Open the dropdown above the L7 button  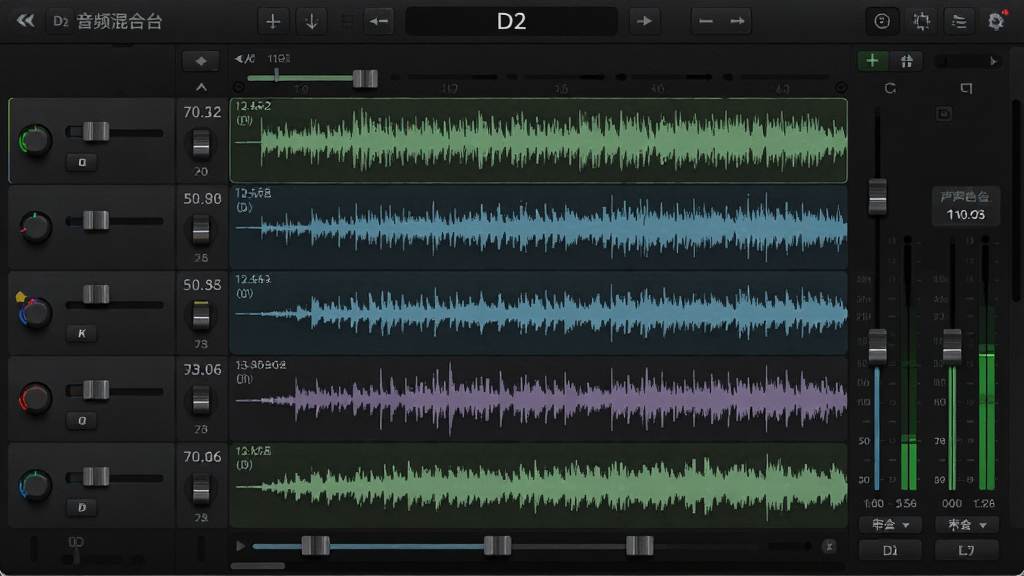(x=967, y=524)
